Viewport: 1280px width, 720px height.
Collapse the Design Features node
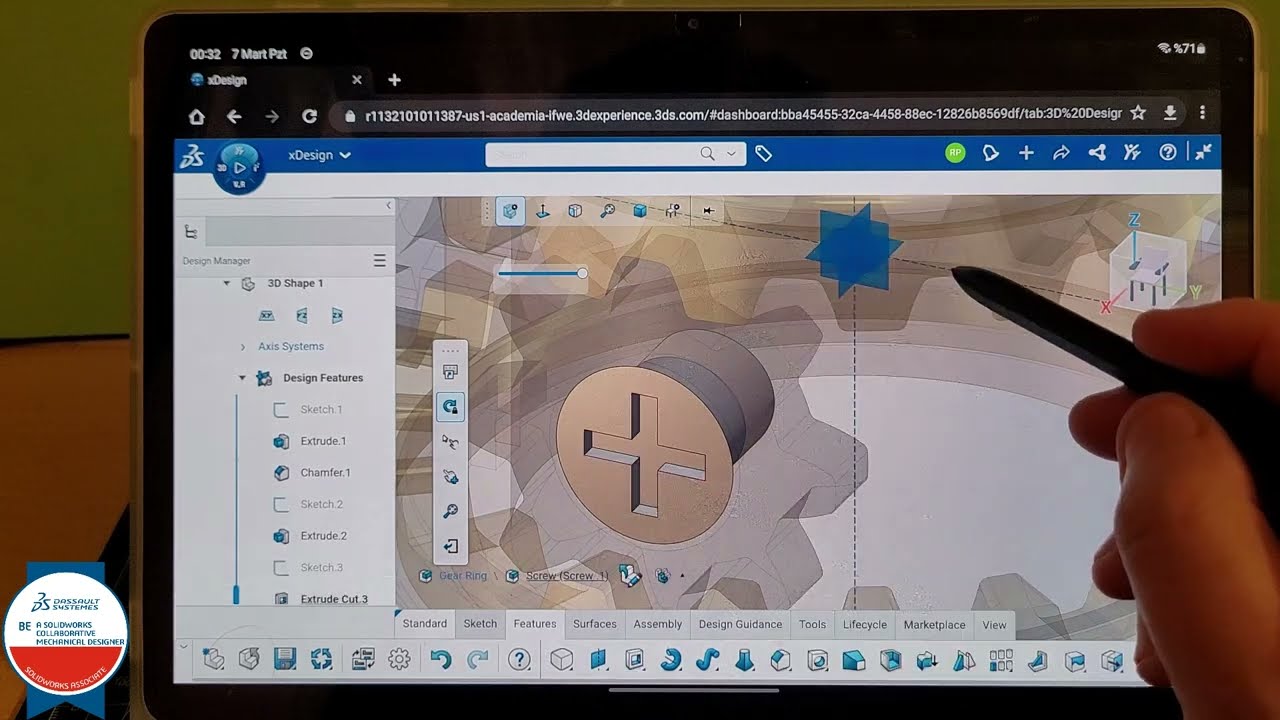pos(242,378)
